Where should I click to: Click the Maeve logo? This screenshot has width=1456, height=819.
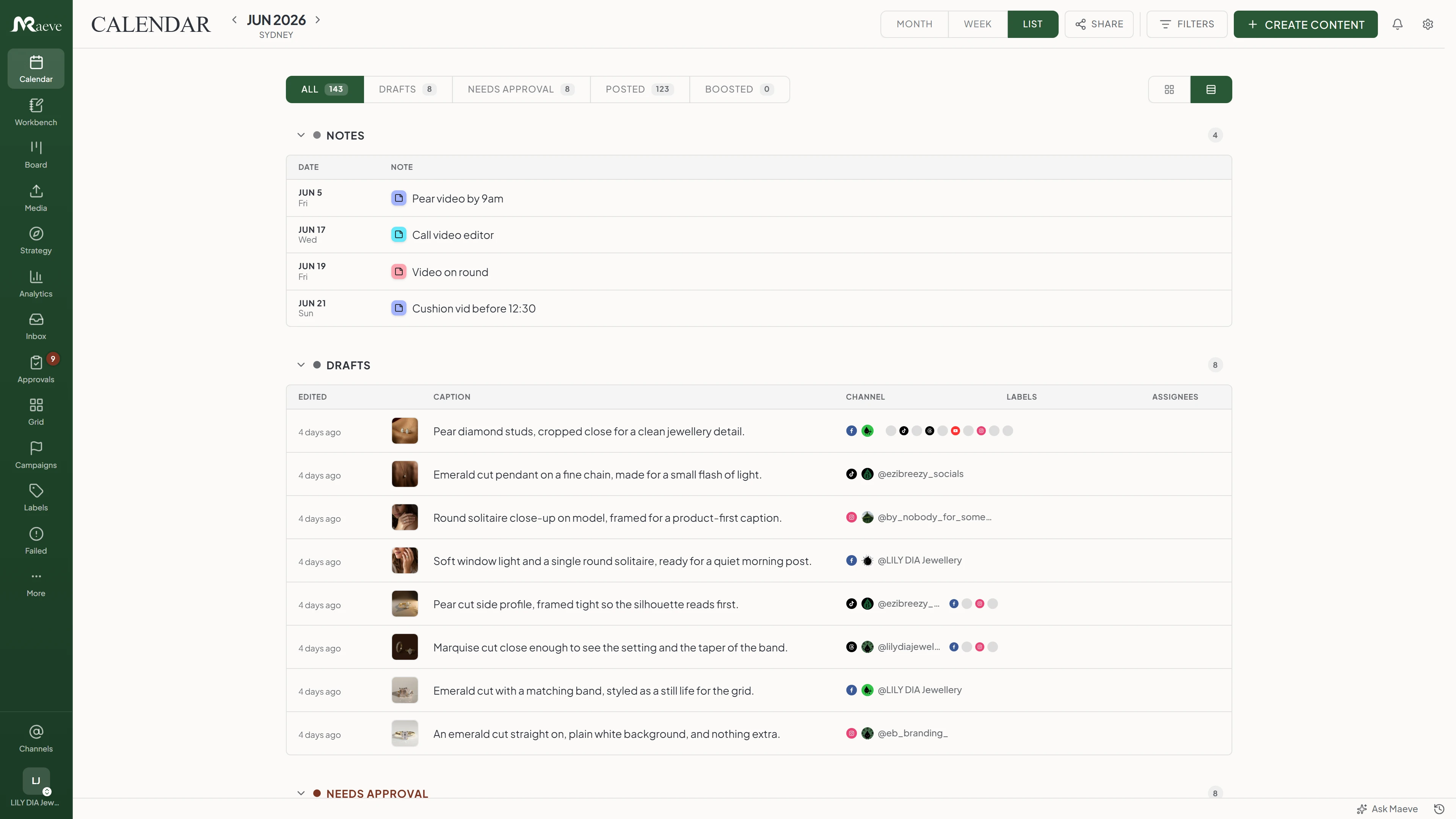(x=36, y=24)
